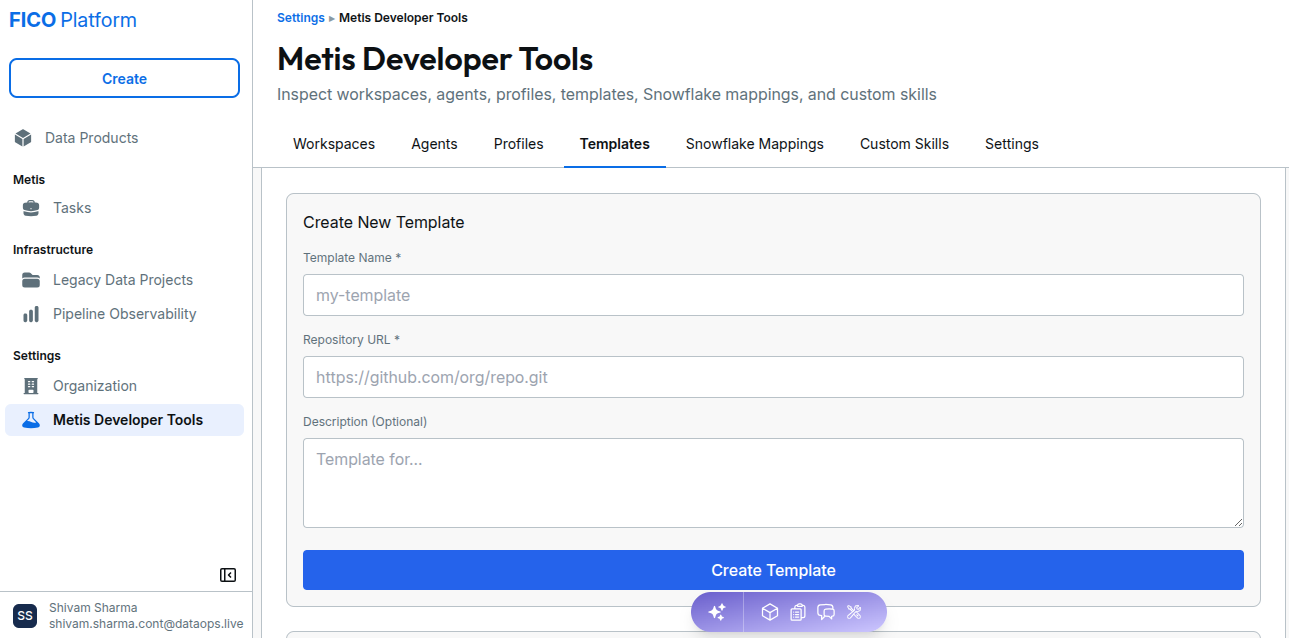The image size is (1289, 638).
Task: Click the Create button in the sidebar
Action: point(124,79)
